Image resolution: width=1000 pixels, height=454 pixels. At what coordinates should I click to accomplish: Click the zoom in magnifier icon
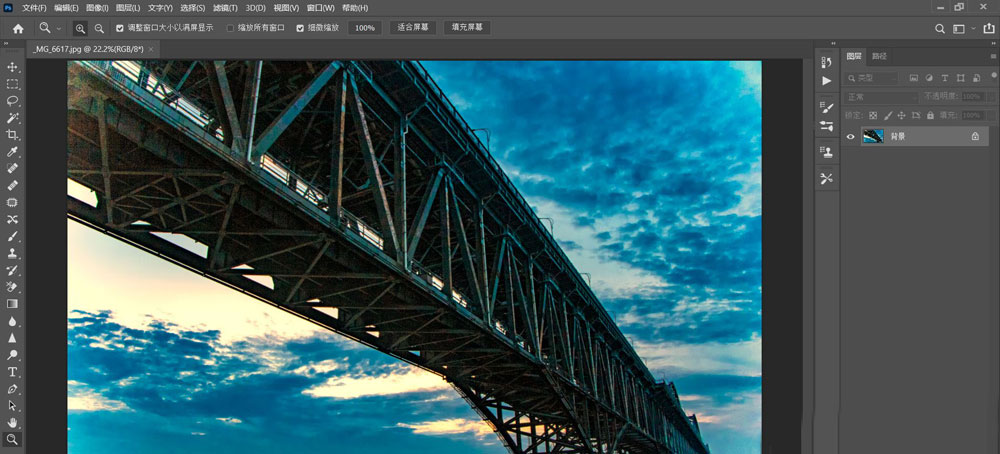click(x=80, y=28)
